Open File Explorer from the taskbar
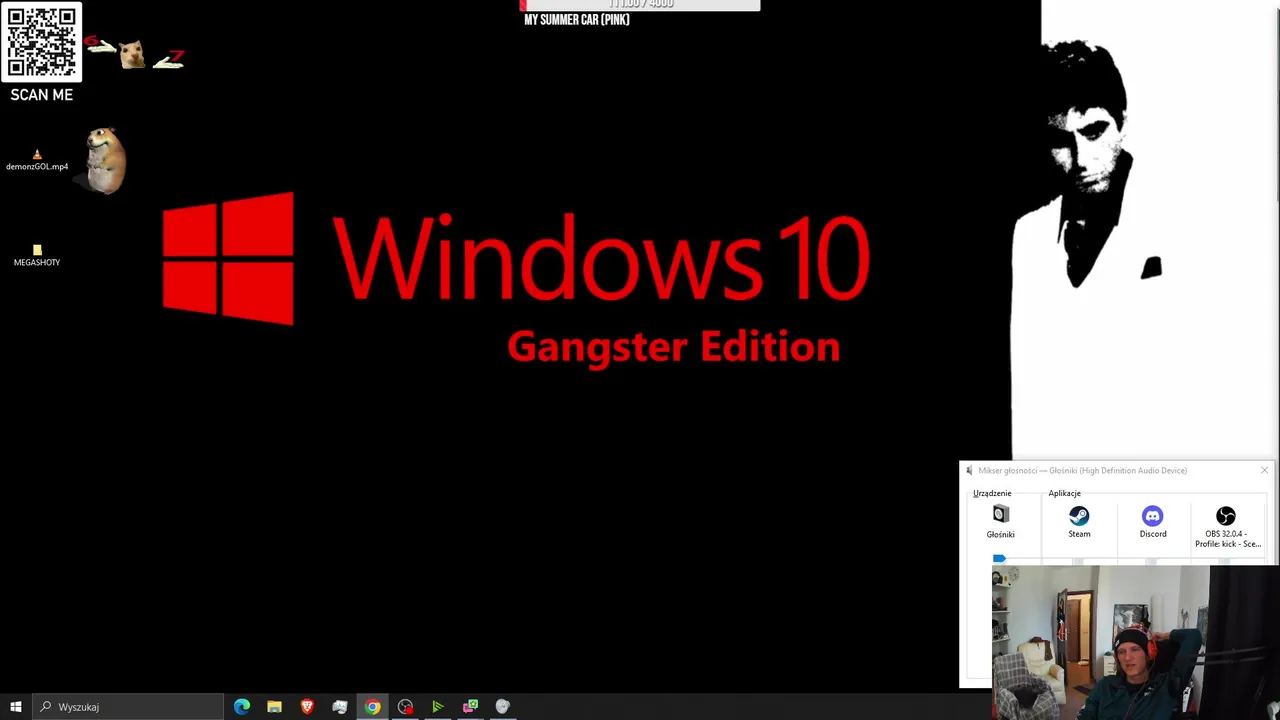The height and width of the screenshot is (720, 1280). [x=274, y=707]
